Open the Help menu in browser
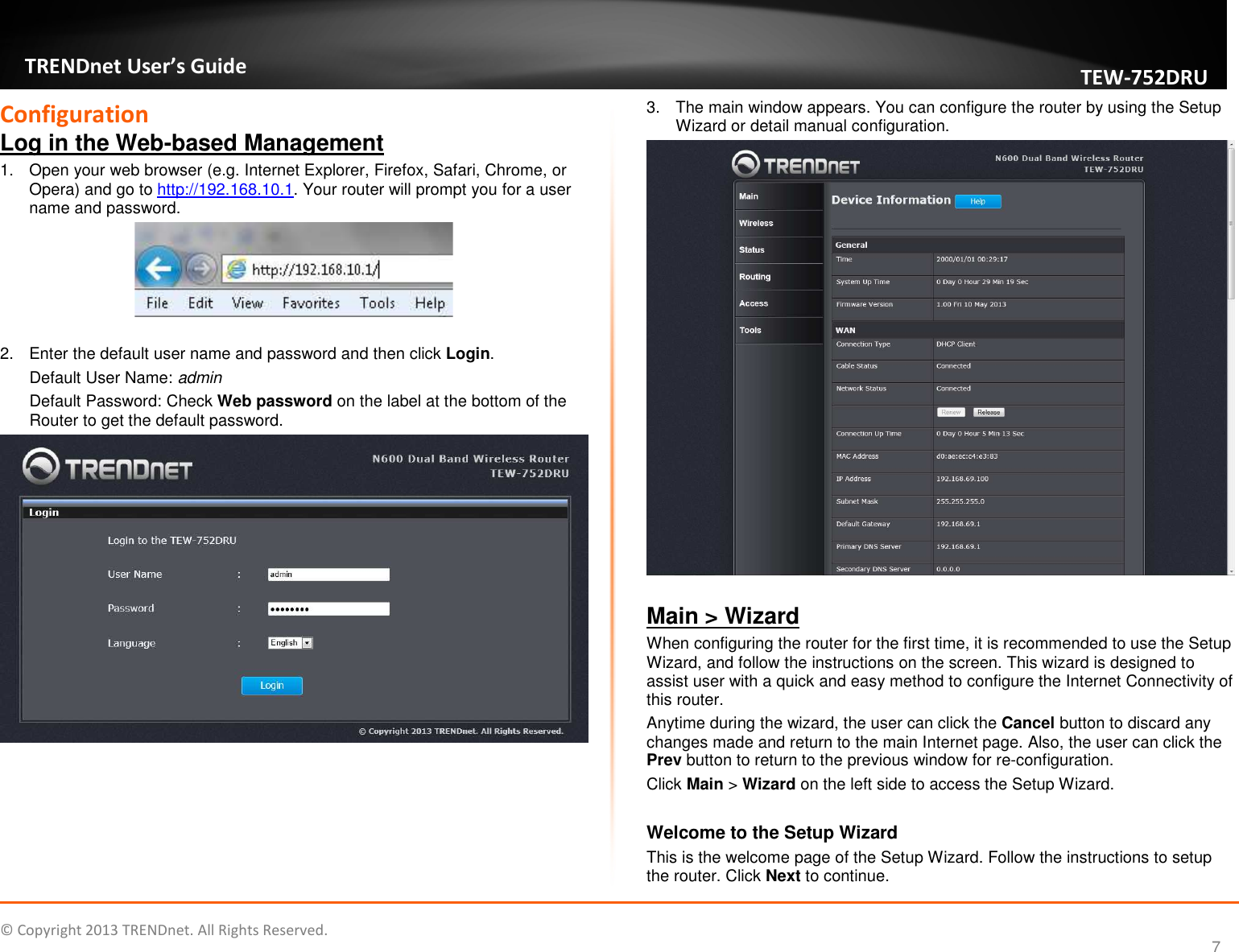This screenshot has width=1239, height=952. click(430, 303)
